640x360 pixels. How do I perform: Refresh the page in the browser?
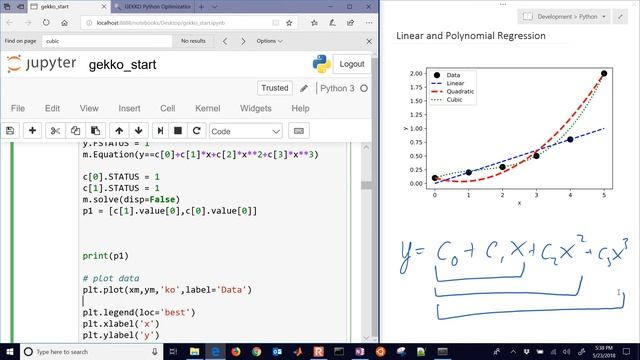(x=46, y=23)
